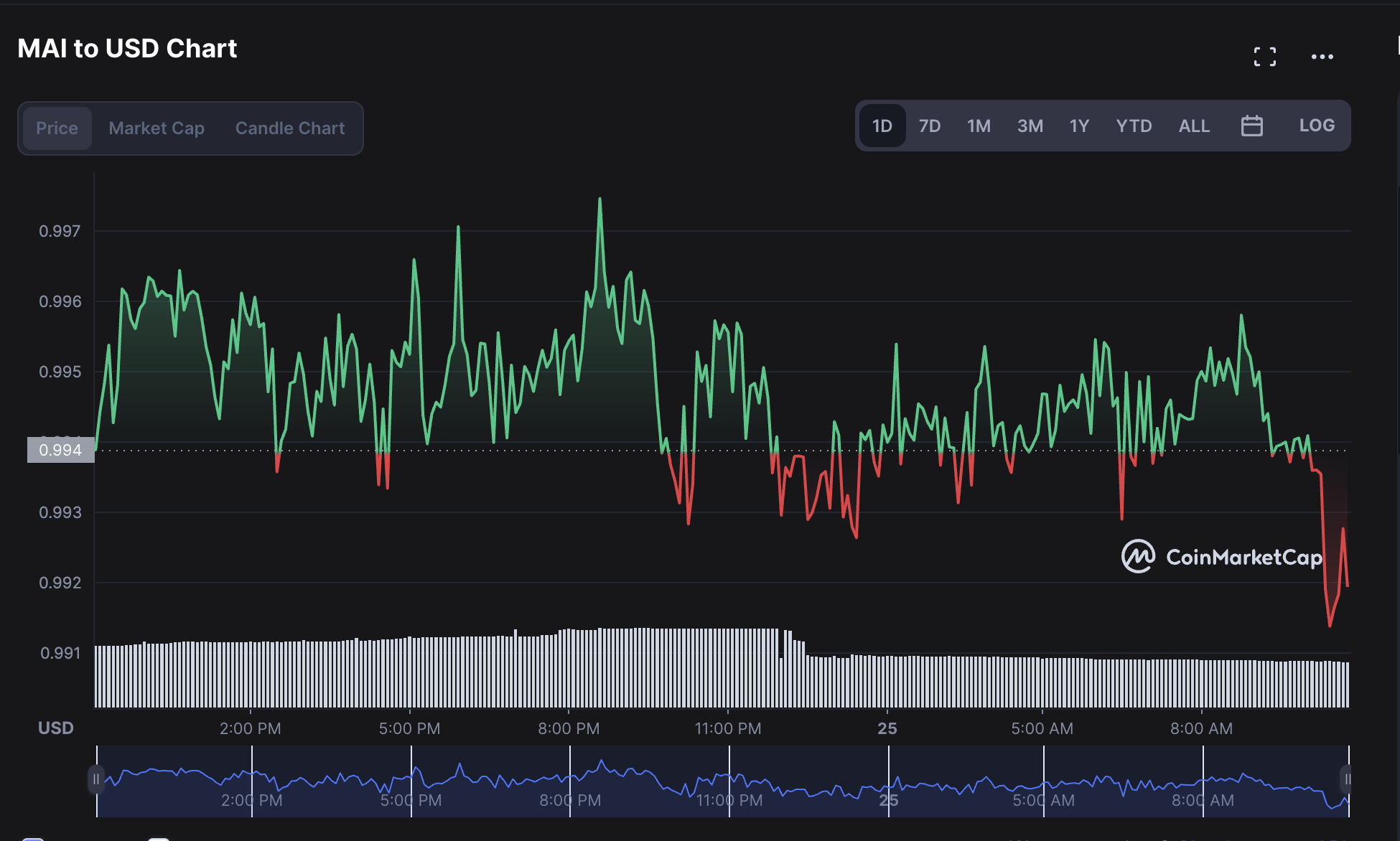The image size is (1400, 841).
Task: Click the range navigator mini chart area
Action: click(x=723, y=781)
